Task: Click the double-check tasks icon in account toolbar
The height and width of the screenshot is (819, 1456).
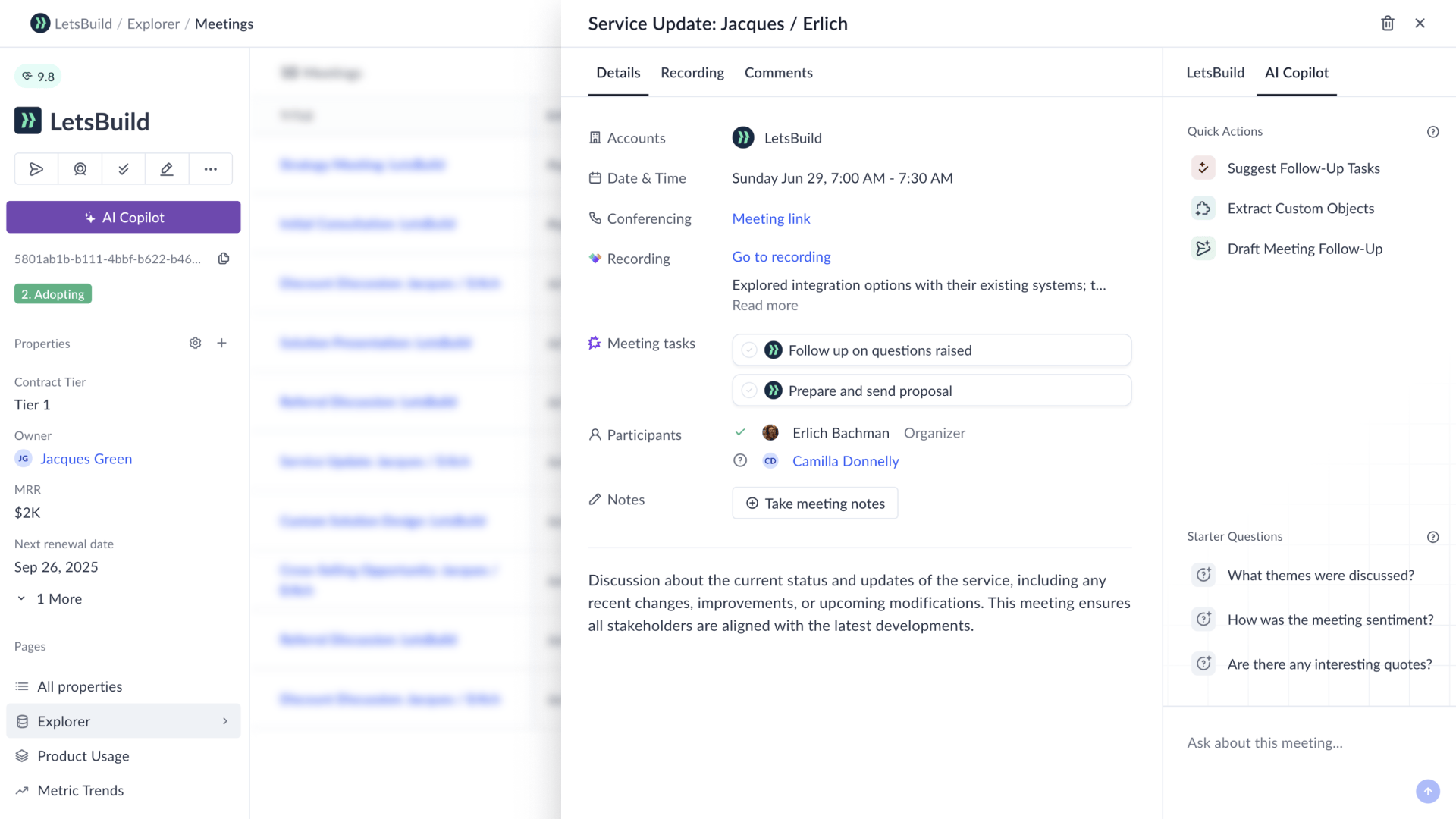Action: (x=123, y=168)
